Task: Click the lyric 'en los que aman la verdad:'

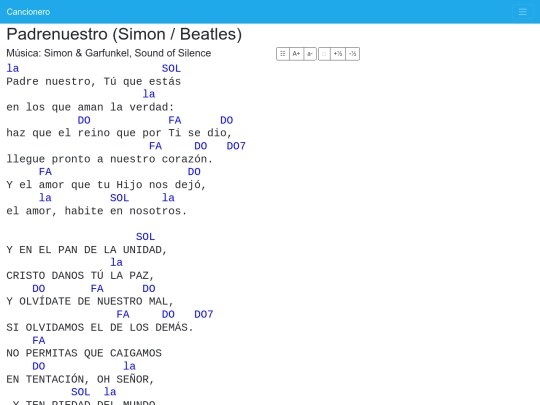Action: (x=90, y=107)
